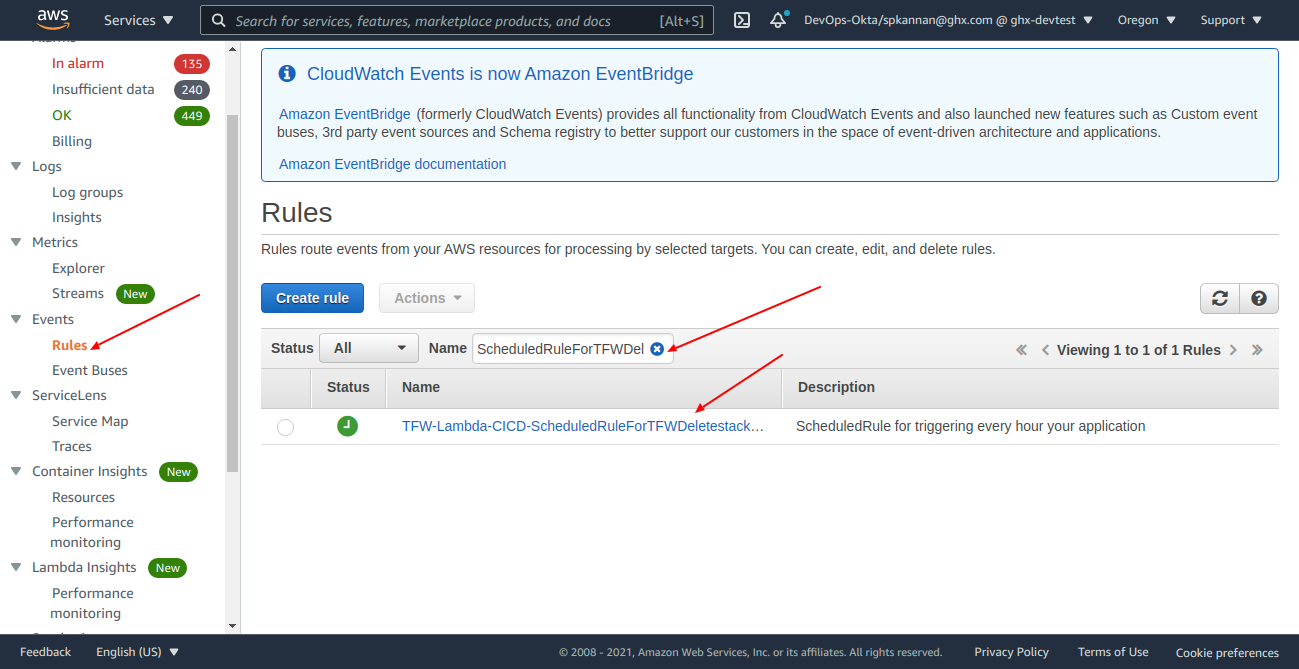Open the TFW-Lambda-CICD-ScheduledRule rule link

pyautogui.click(x=583, y=426)
